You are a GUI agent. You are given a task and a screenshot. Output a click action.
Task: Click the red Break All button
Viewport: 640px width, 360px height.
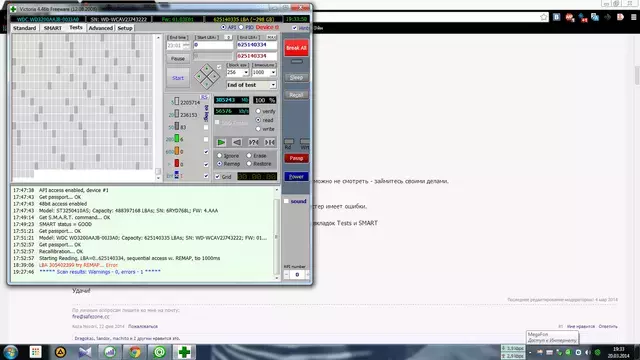tap(296, 48)
